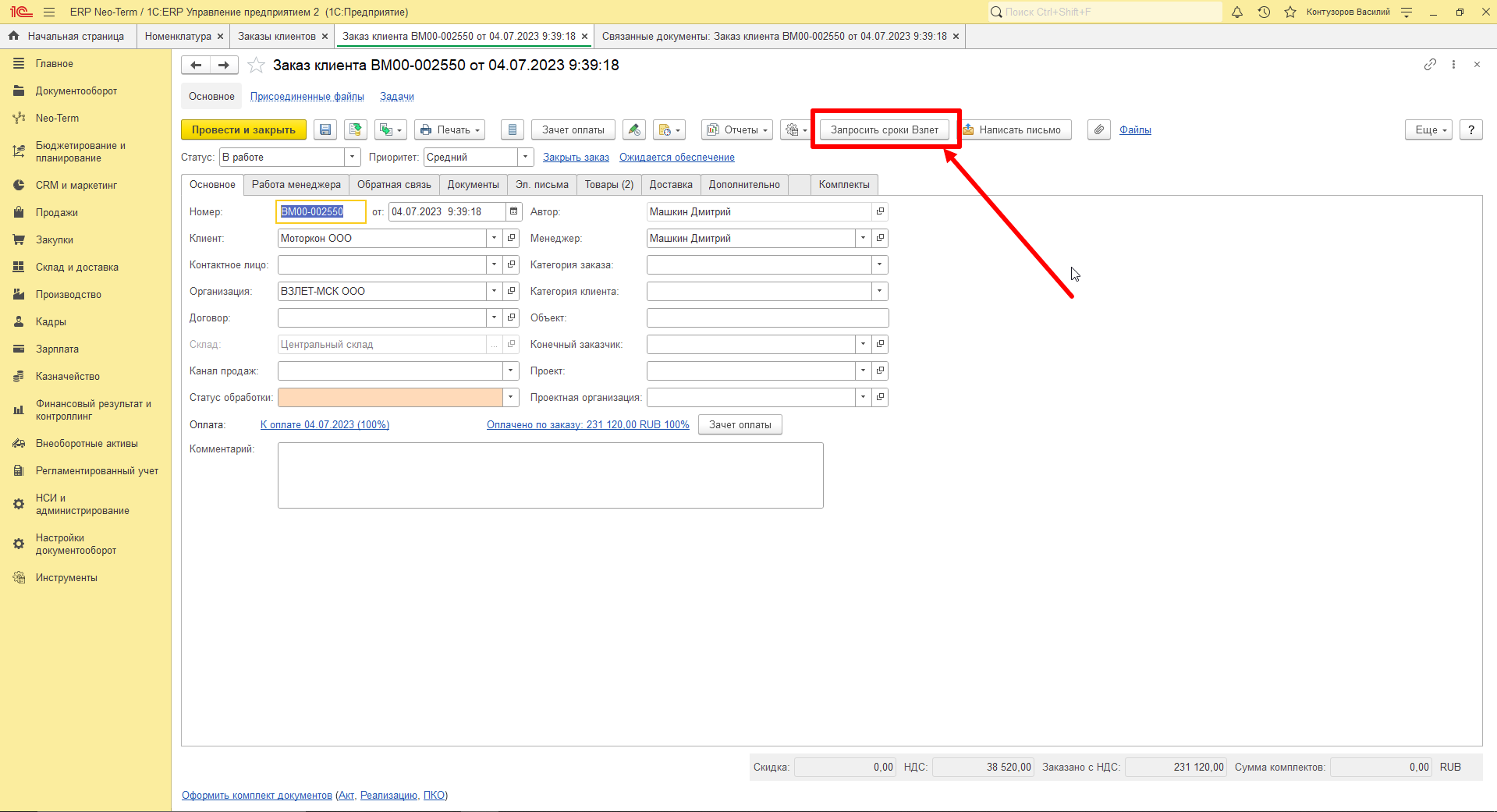This screenshot has height=812, width=1497.
Task: Open the favorites star in title bar
Action: click(x=1290, y=12)
